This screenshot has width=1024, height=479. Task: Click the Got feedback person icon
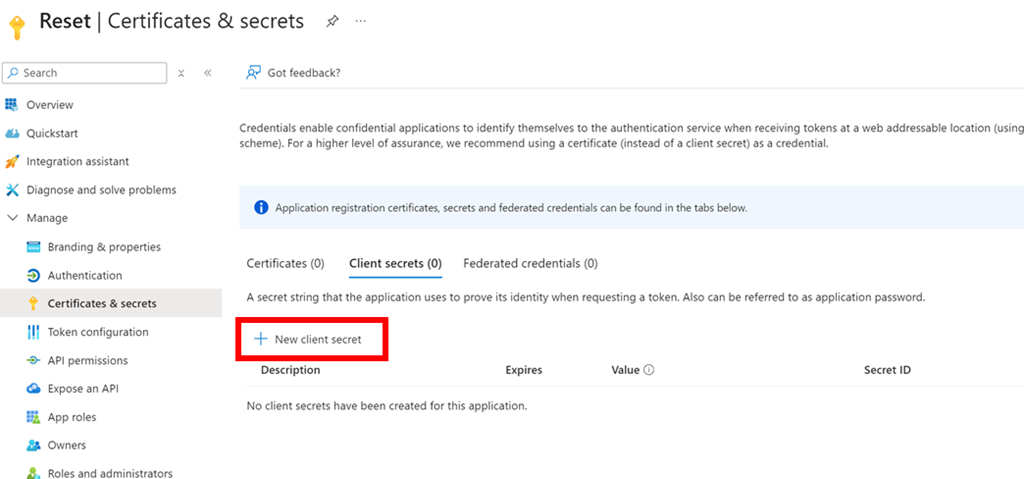tap(254, 72)
